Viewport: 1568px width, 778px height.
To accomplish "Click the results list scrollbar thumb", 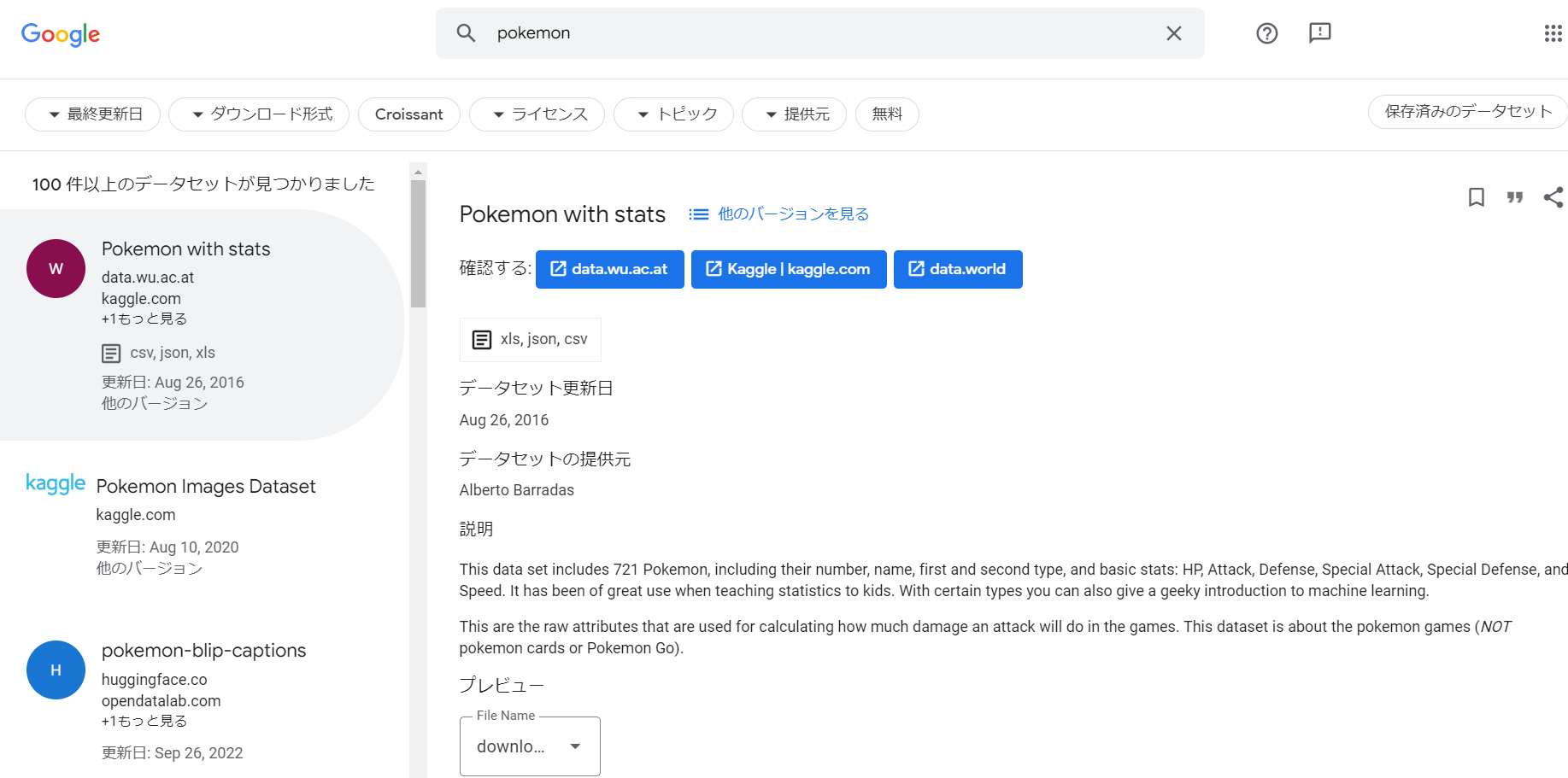I will [418, 243].
